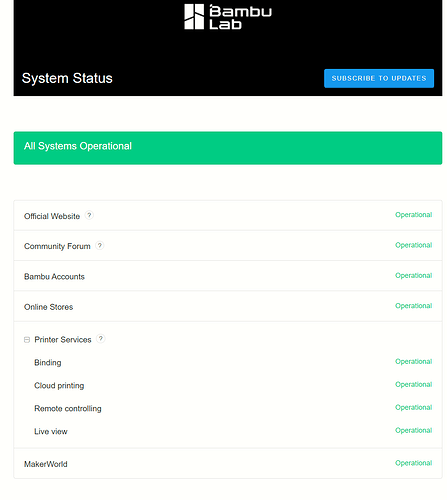Click Operational status for Remote controlling
The height and width of the screenshot is (500, 447).
tap(414, 407)
